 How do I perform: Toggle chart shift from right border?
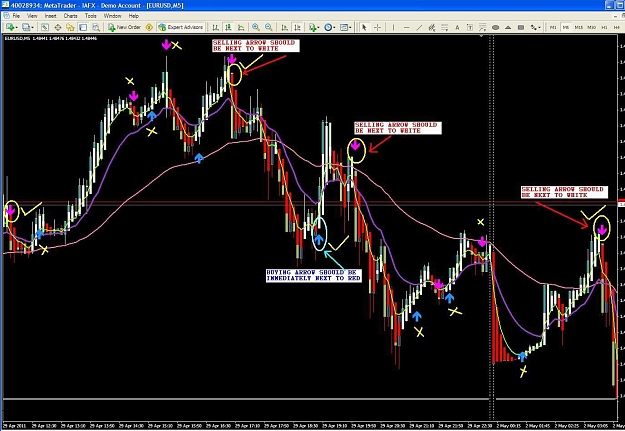[x=297, y=27]
